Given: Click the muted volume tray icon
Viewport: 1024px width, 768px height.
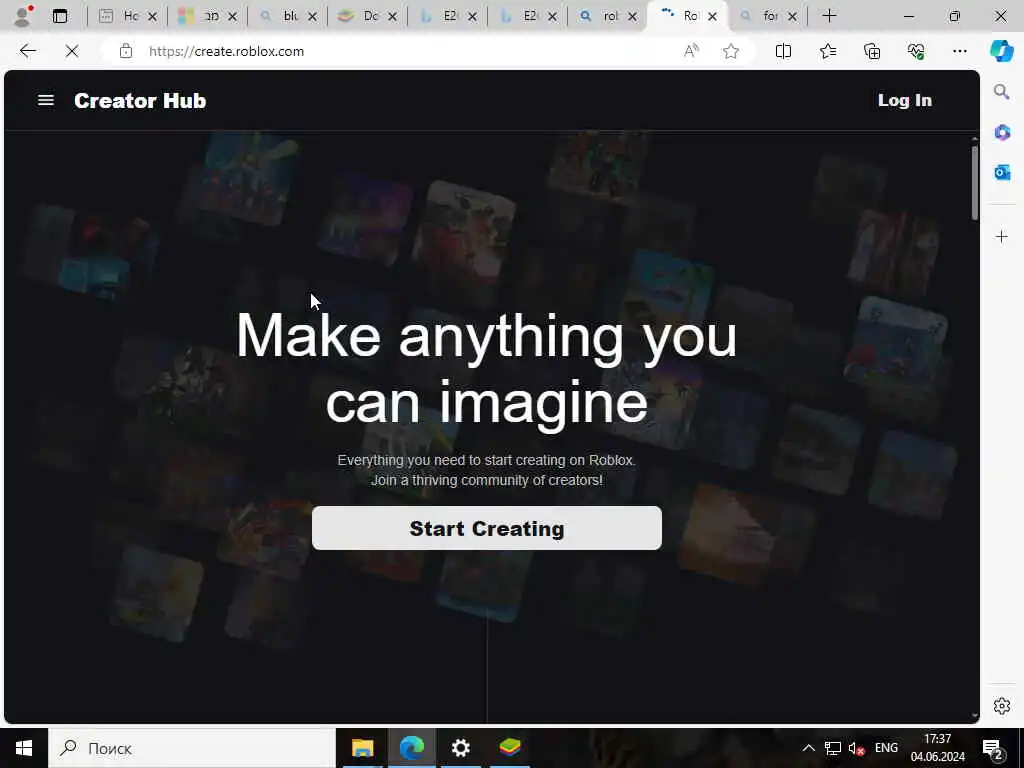Looking at the screenshot, I should (x=856, y=748).
